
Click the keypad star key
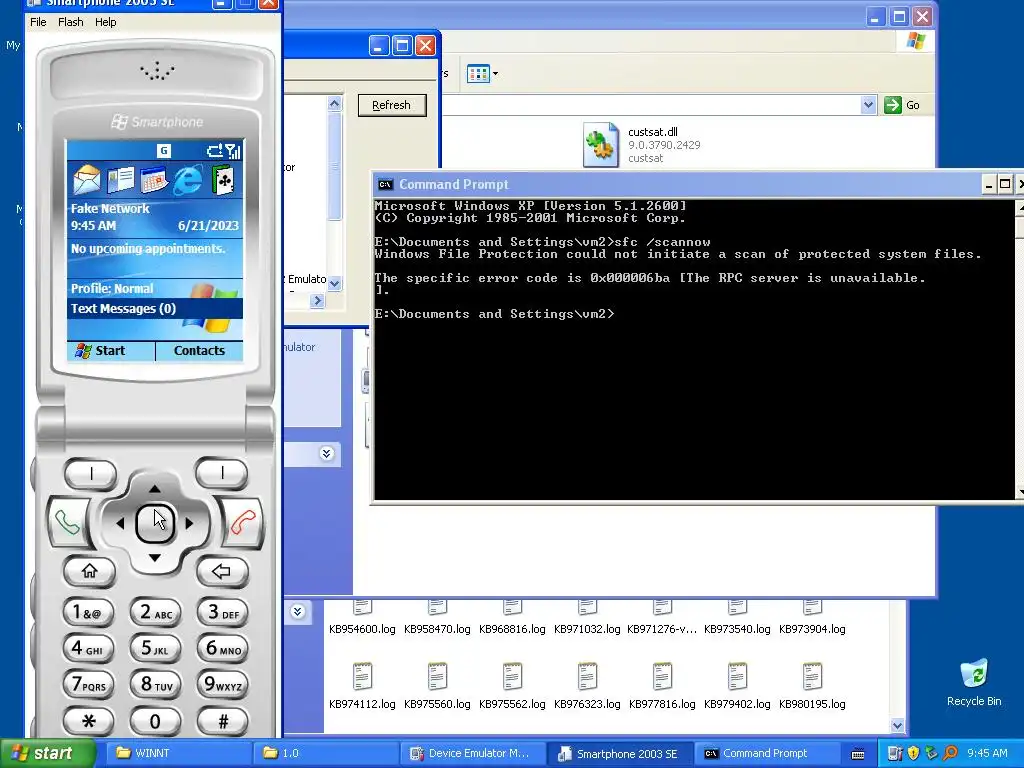[x=88, y=721]
